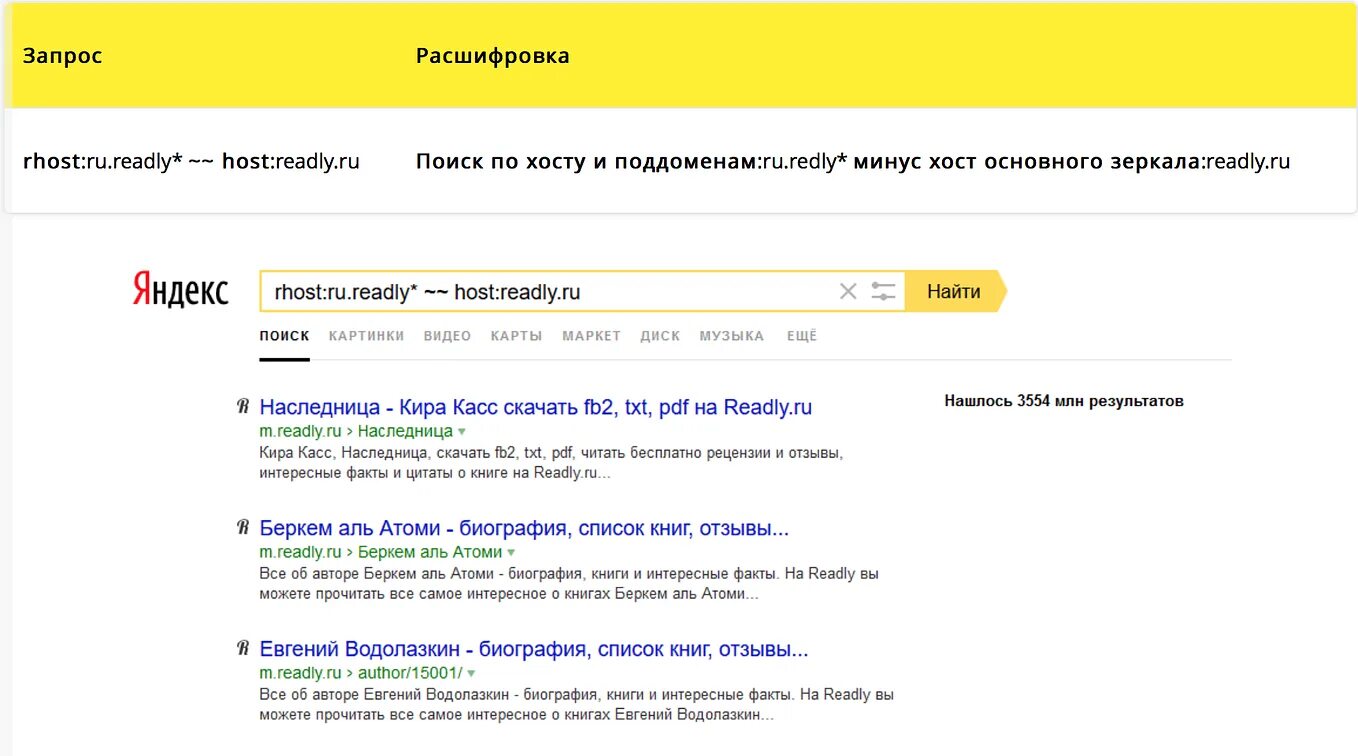Click favicon beside Беркем аль Атоми result
1358x756 pixels.
242,528
